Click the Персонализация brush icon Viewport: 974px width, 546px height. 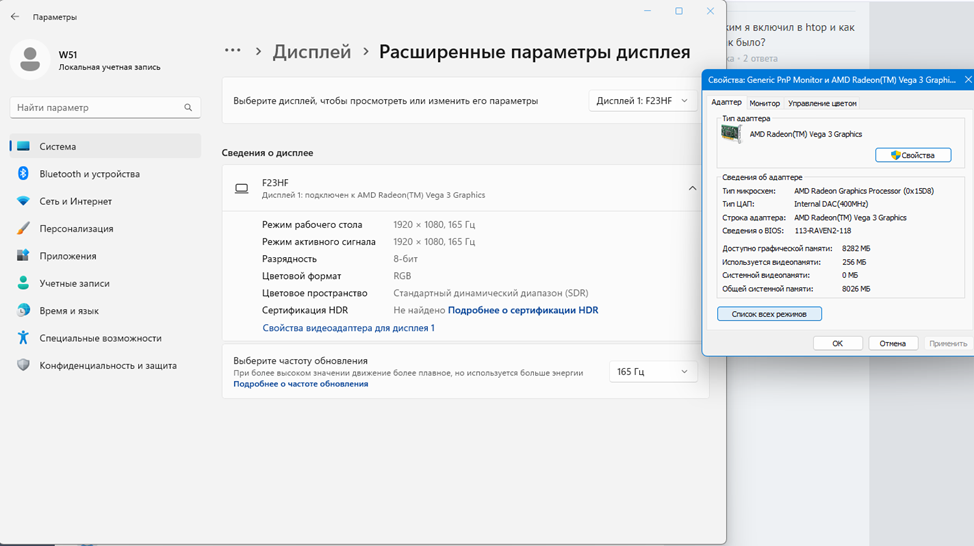(x=24, y=229)
